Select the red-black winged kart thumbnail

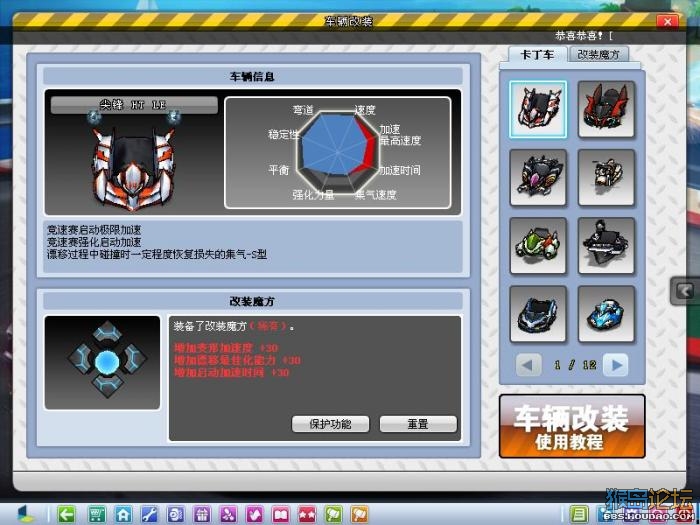(x=606, y=109)
